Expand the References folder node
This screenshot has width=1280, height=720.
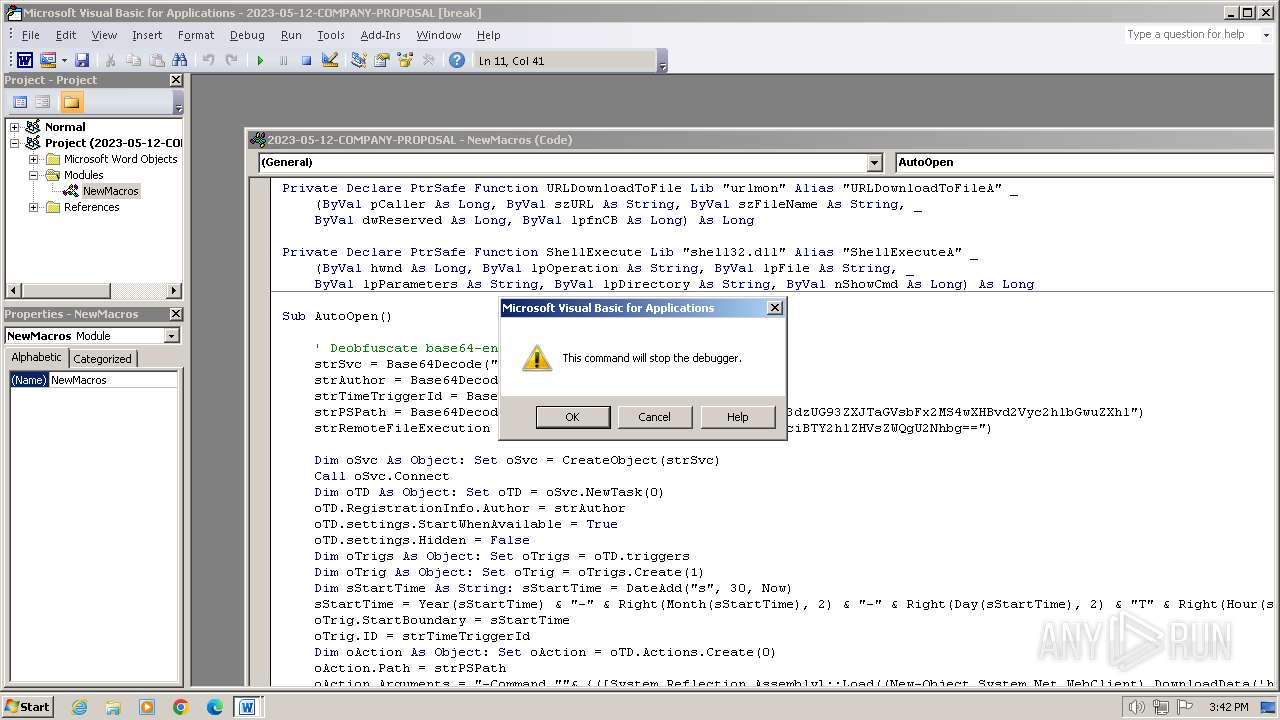coord(34,207)
